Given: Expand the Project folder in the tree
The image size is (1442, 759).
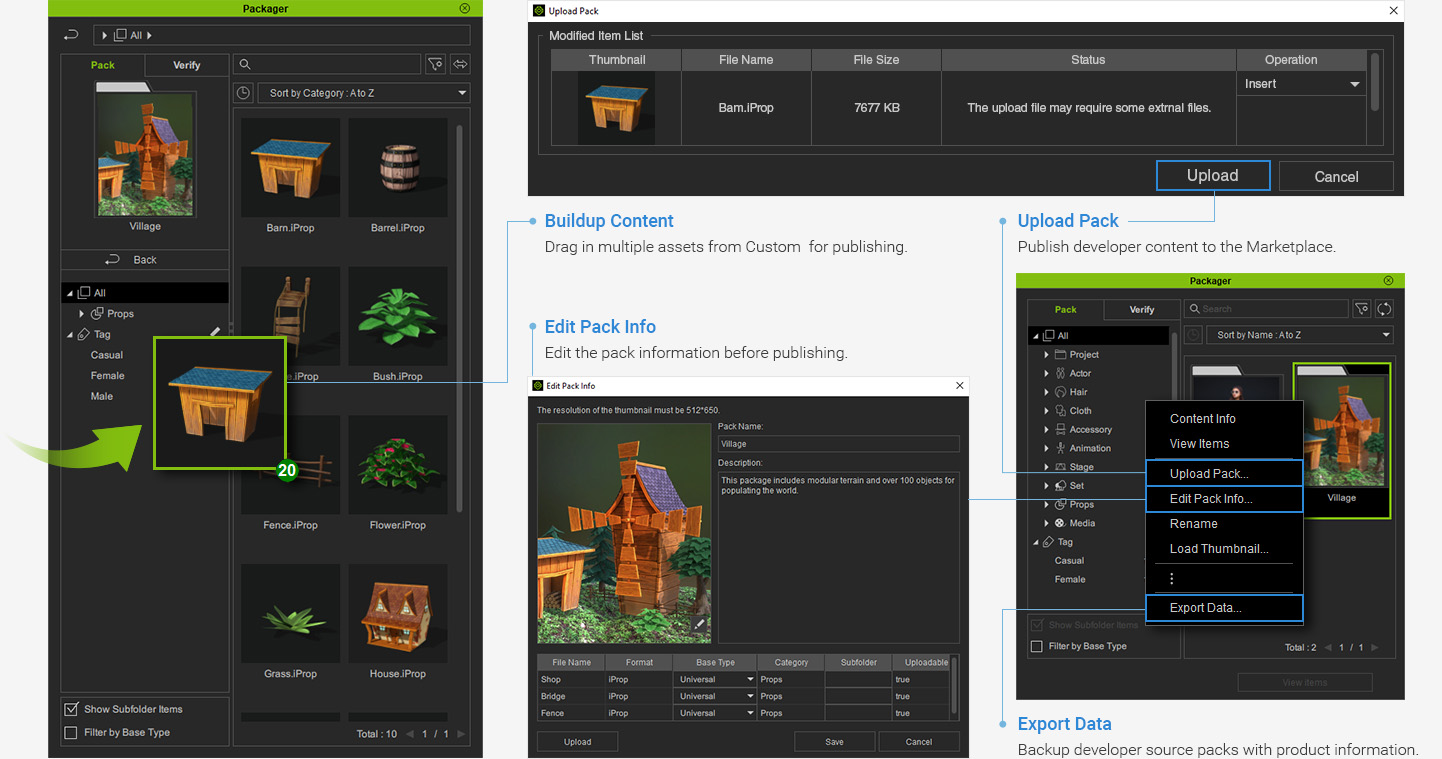Looking at the screenshot, I should click(x=1047, y=355).
